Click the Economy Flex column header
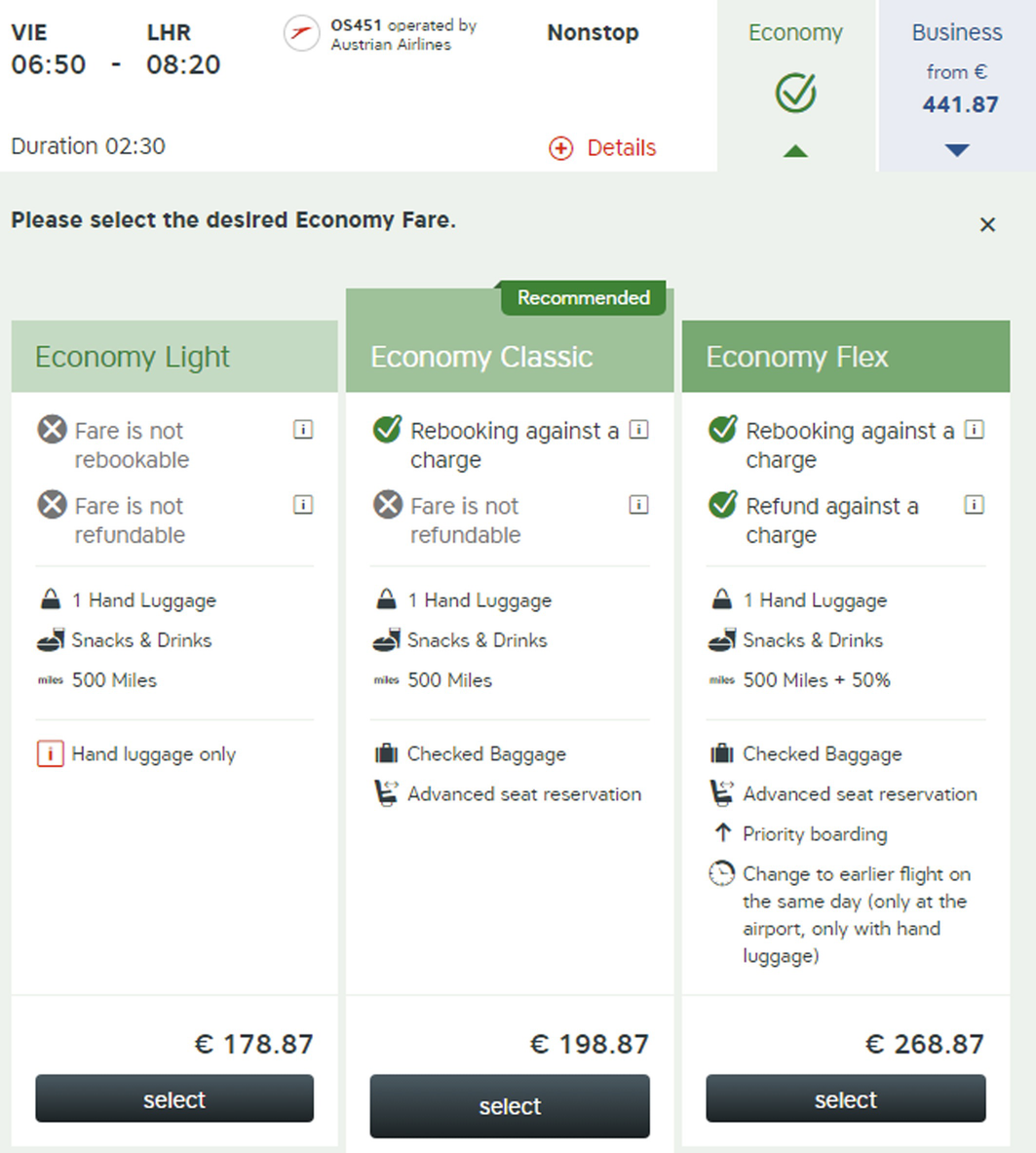The width and height of the screenshot is (1036, 1153). pyautogui.click(x=846, y=357)
